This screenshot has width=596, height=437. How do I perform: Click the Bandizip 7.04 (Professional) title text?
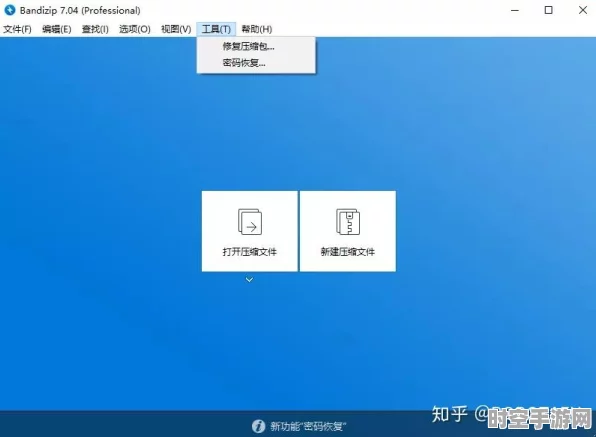tap(80, 11)
